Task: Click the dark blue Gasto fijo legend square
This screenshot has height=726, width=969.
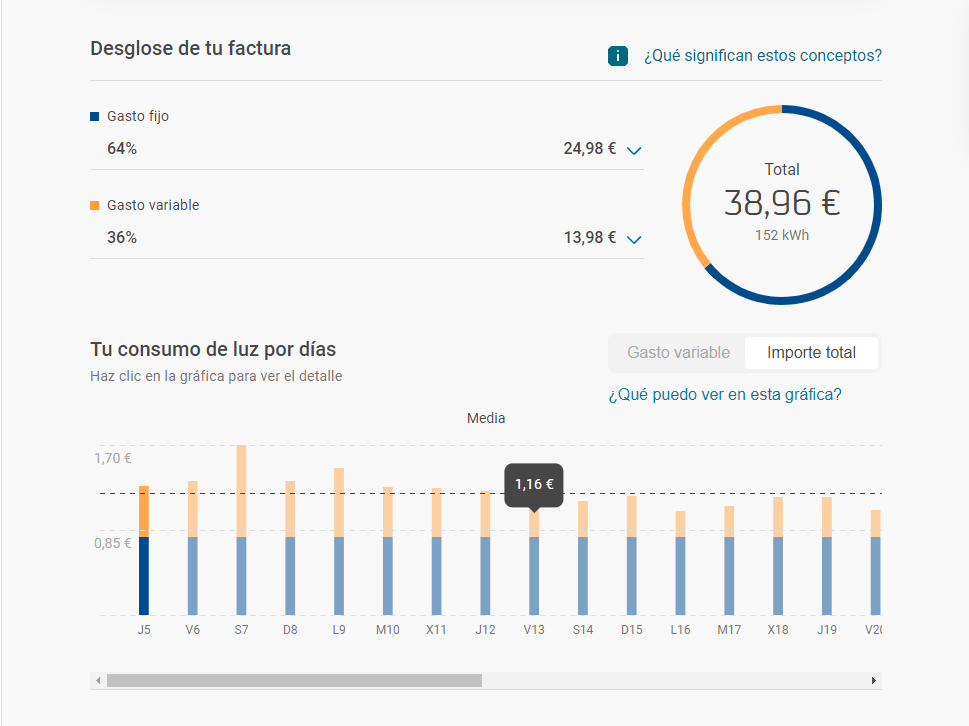Action: tap(95, 116)
